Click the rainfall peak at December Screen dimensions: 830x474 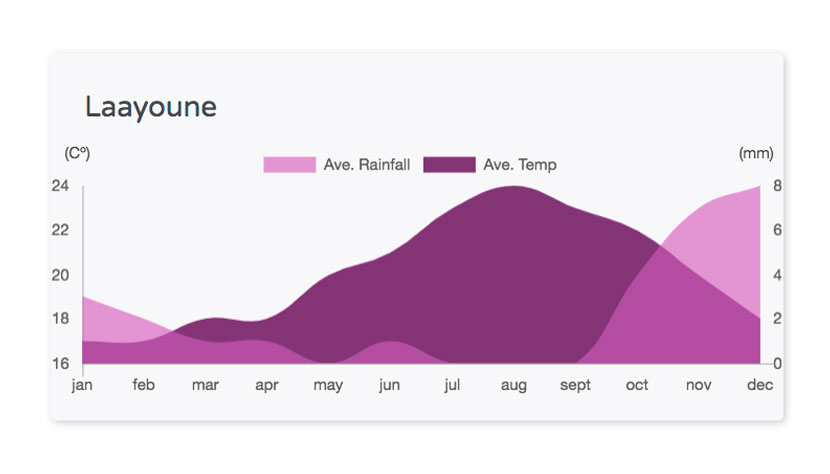[760, 186]
